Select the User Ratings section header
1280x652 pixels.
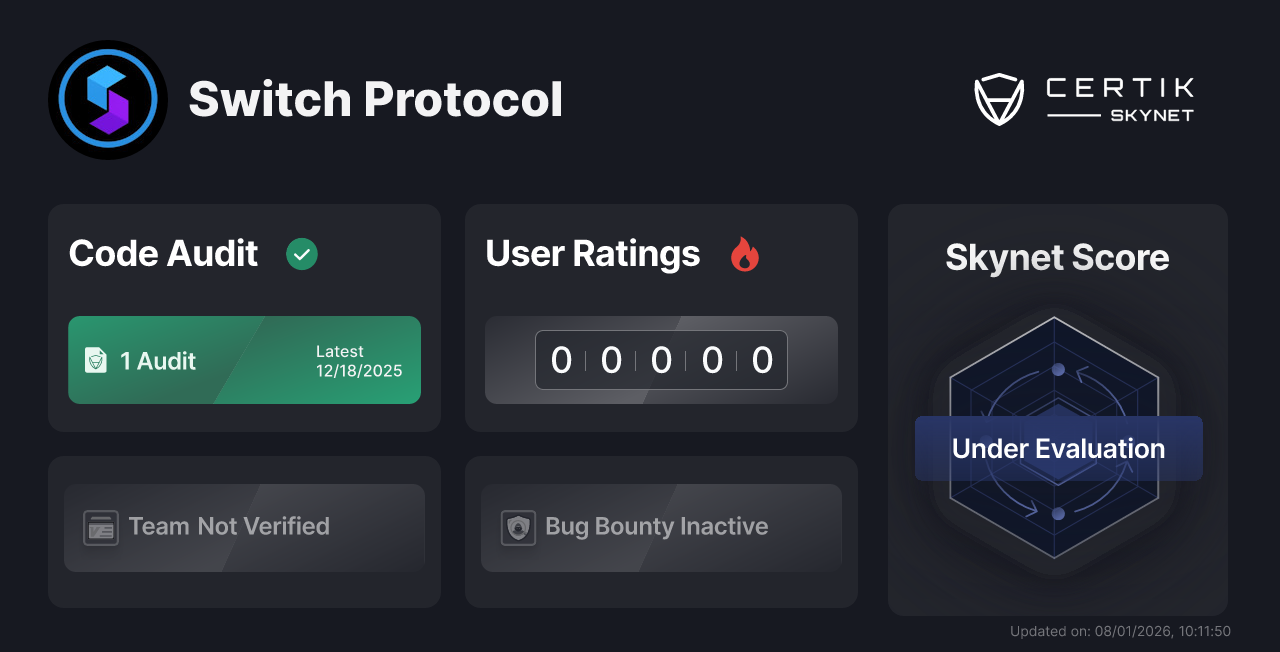click(x=592, y=254)
